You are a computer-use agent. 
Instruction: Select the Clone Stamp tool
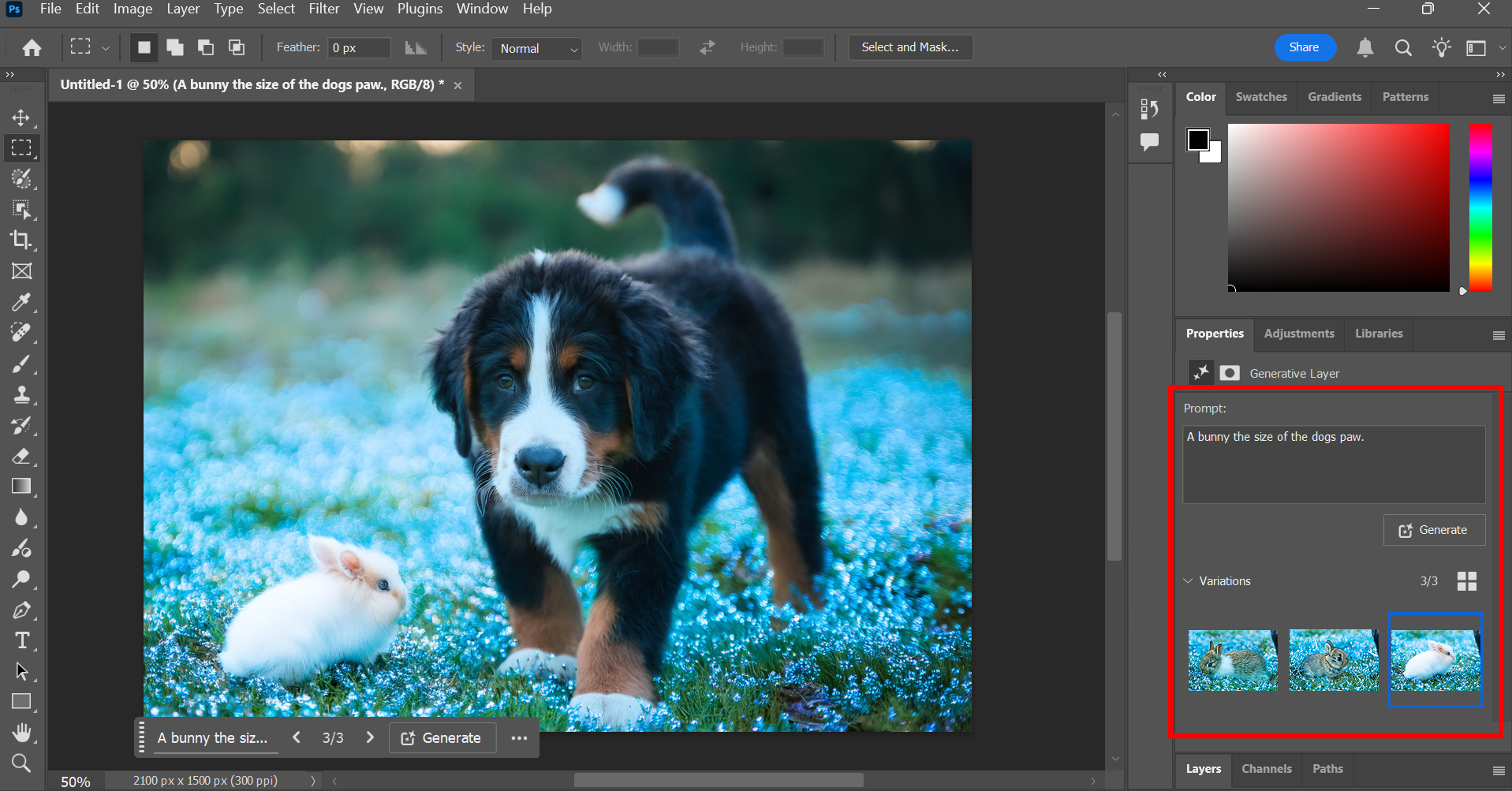tap(21, 394)
